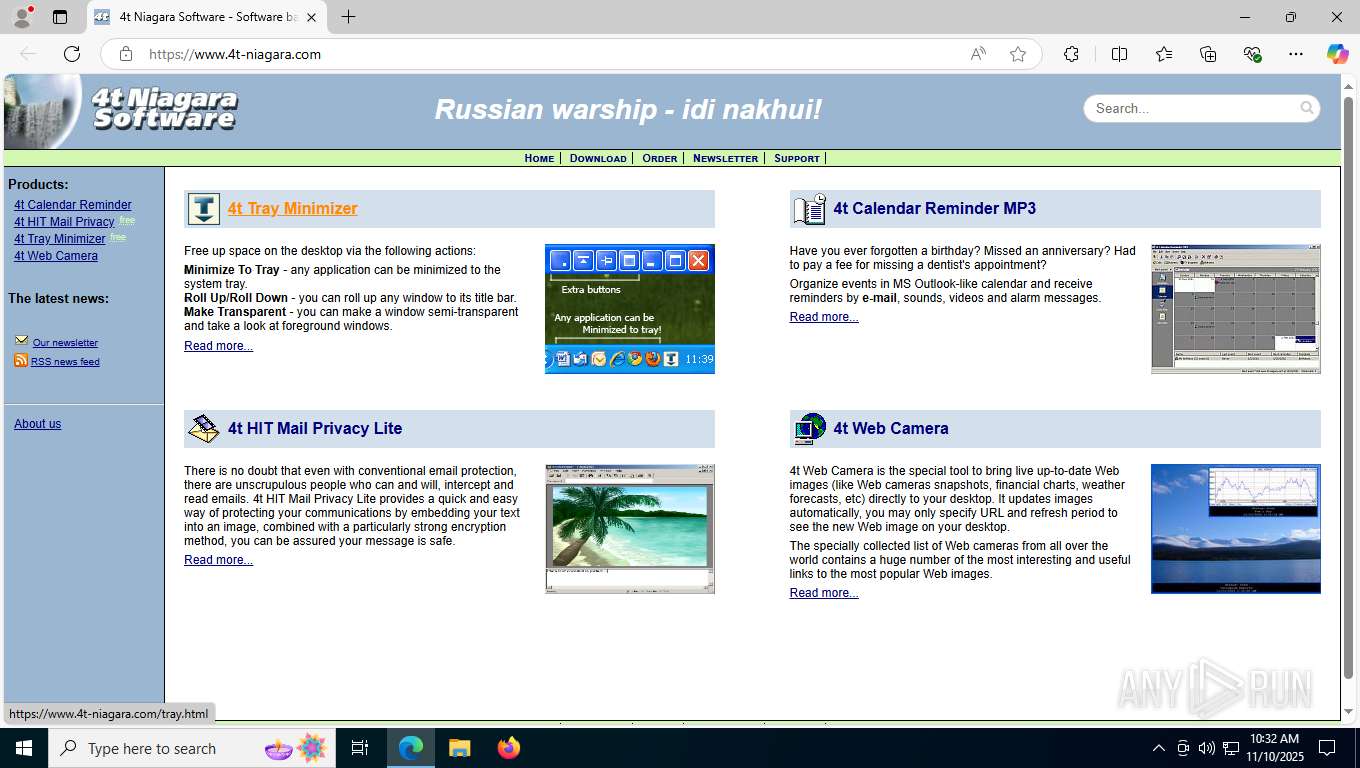Open Edge Settings and more menu

[1296, 54]
